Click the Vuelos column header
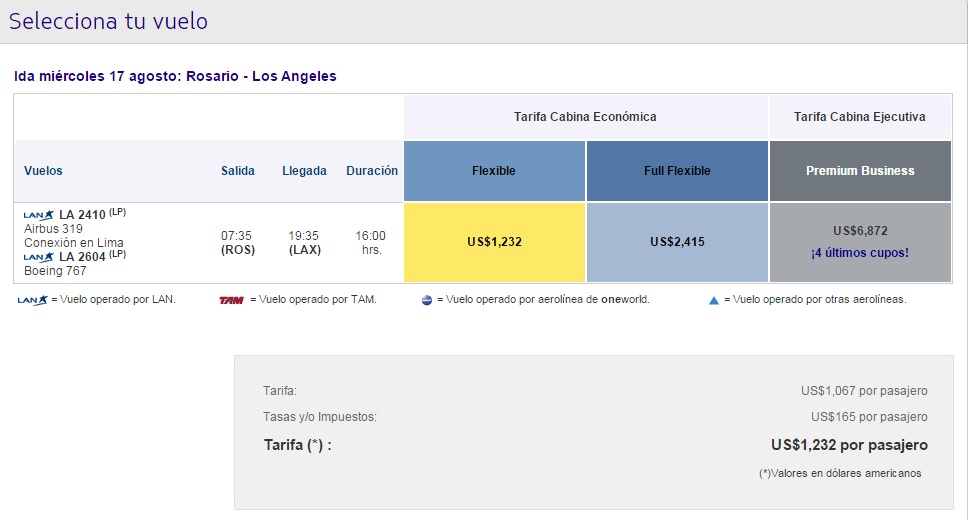The width and height of the screenshot is (968, 520). tap(43, 171)
